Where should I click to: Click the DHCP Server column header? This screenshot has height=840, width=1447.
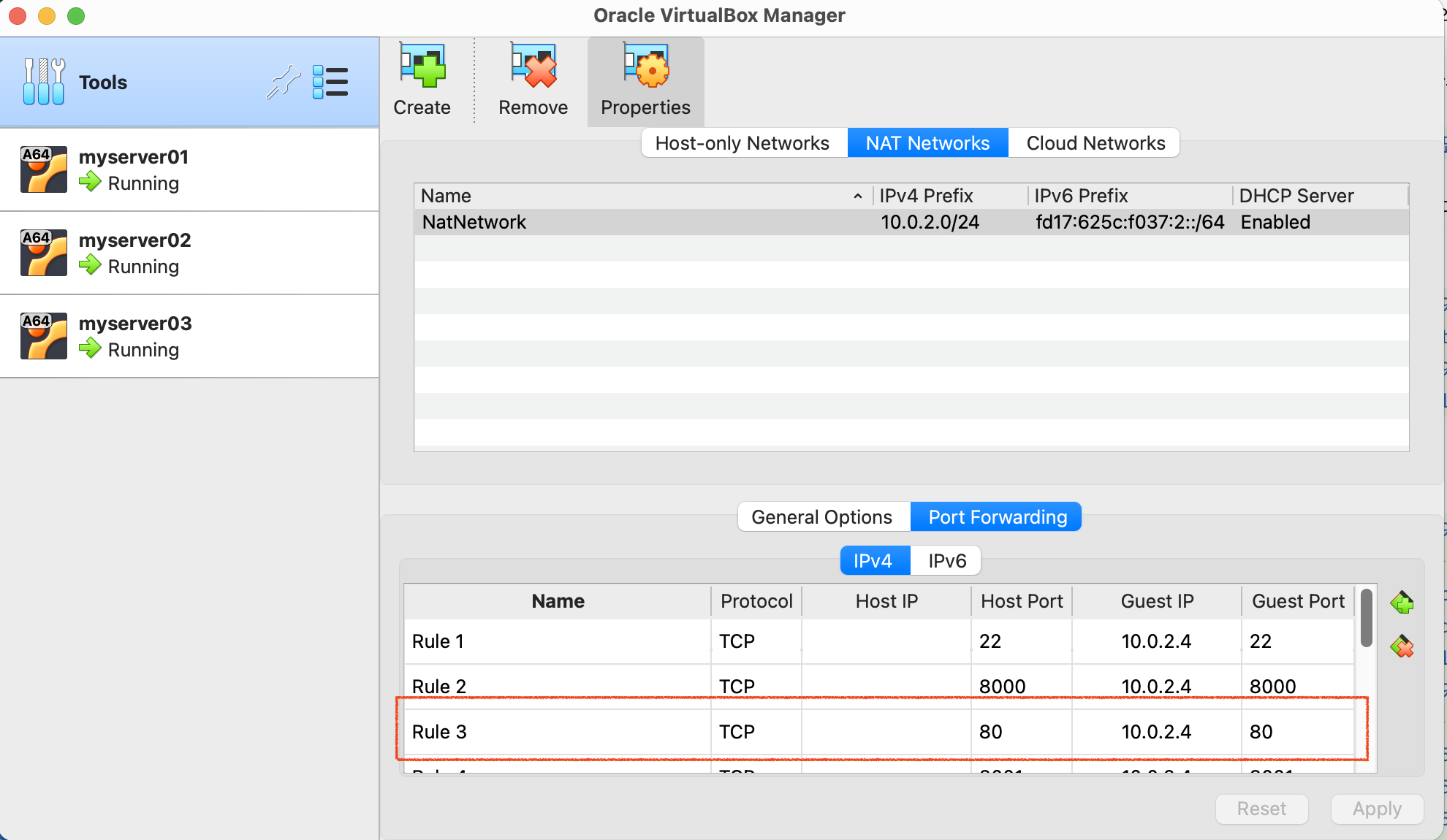[1296, 196]
